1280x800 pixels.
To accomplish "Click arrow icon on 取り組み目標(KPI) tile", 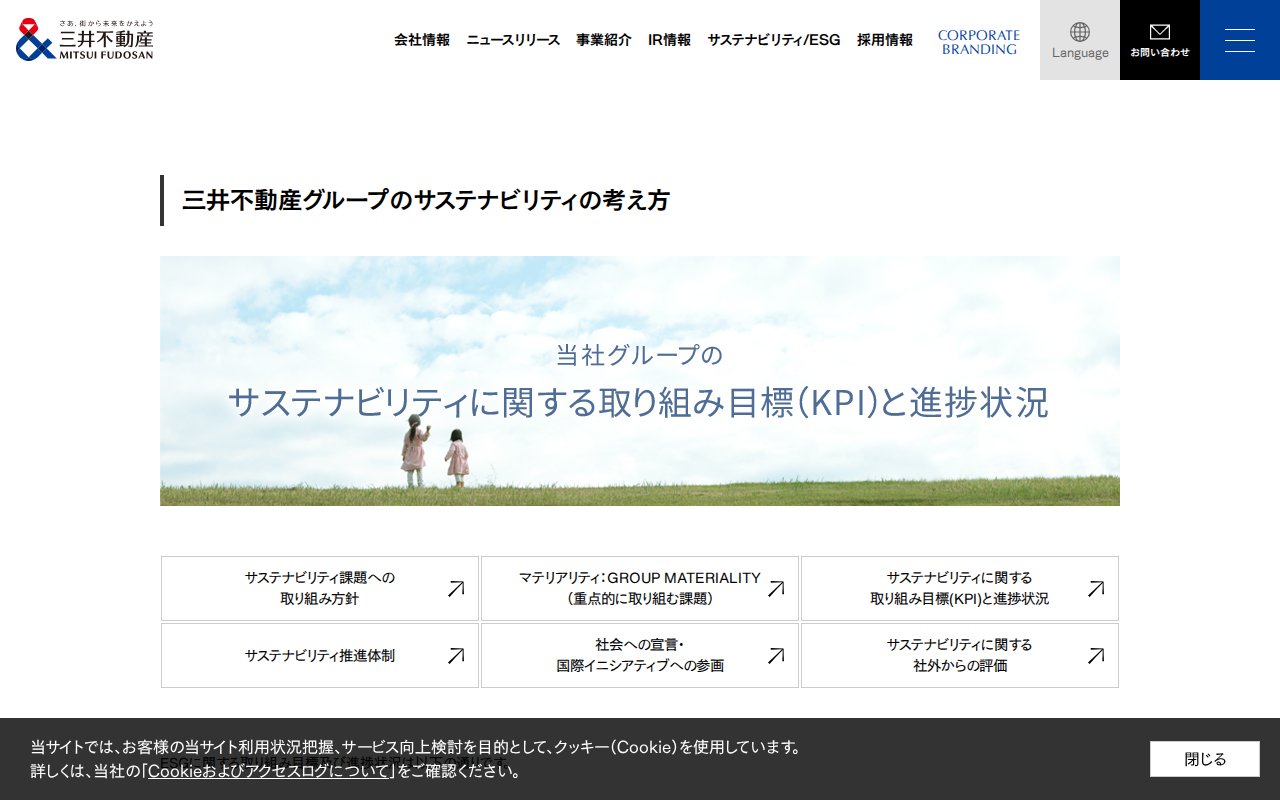I will tap(1096, 589).
